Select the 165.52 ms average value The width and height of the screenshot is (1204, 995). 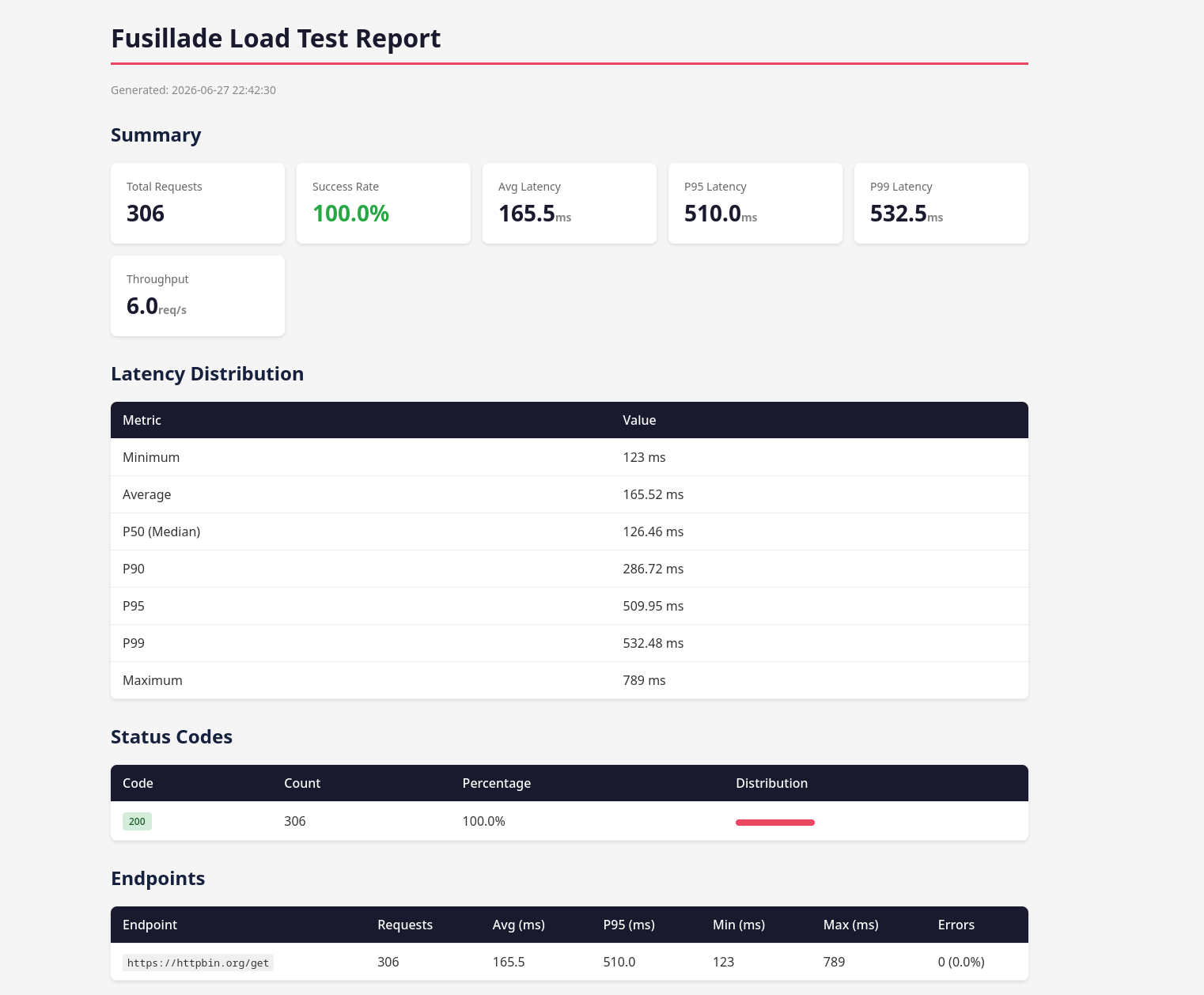(653, 494)
